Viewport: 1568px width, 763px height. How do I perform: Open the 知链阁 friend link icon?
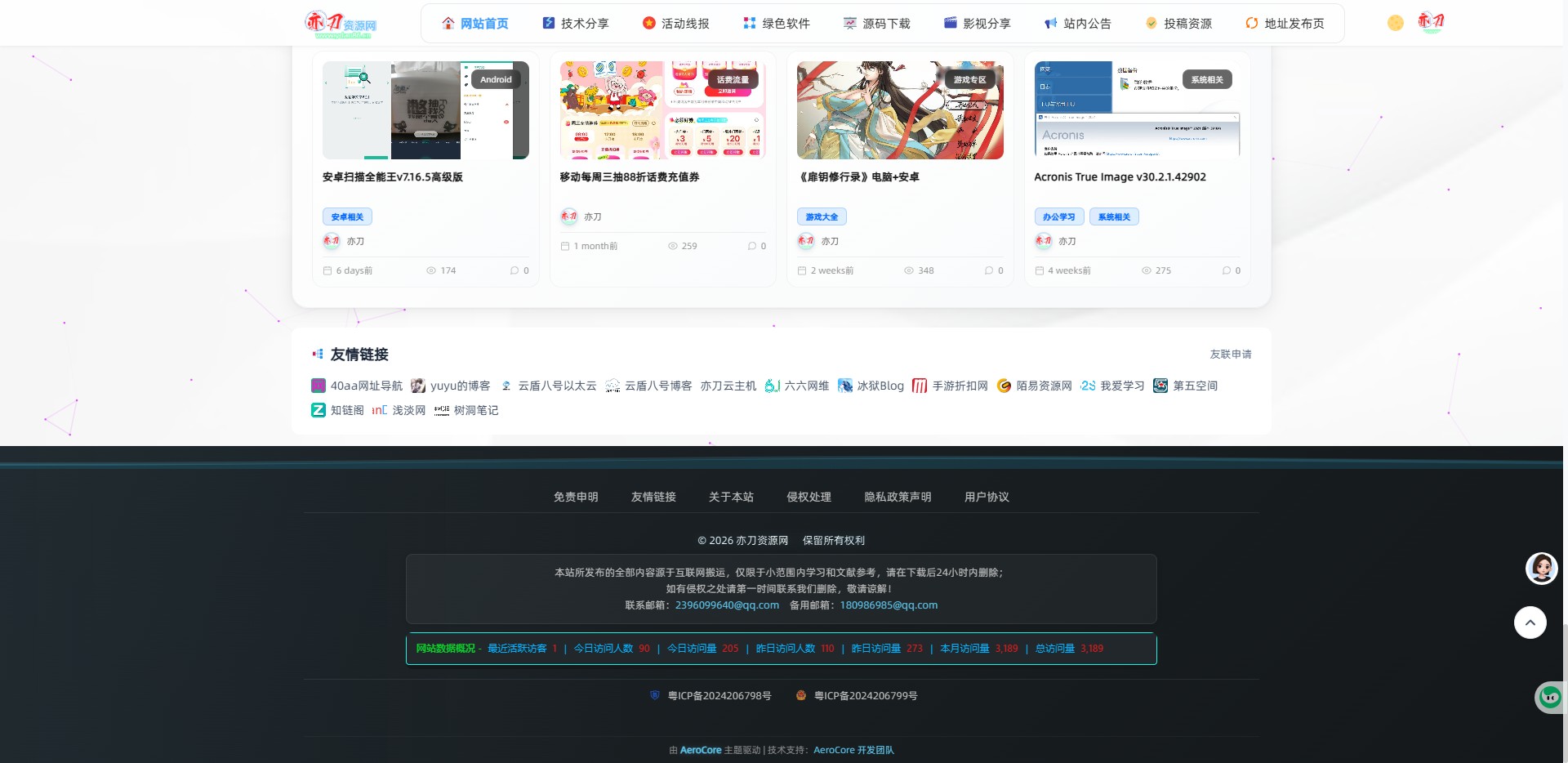pyautogui.click(x=318, y=410)
